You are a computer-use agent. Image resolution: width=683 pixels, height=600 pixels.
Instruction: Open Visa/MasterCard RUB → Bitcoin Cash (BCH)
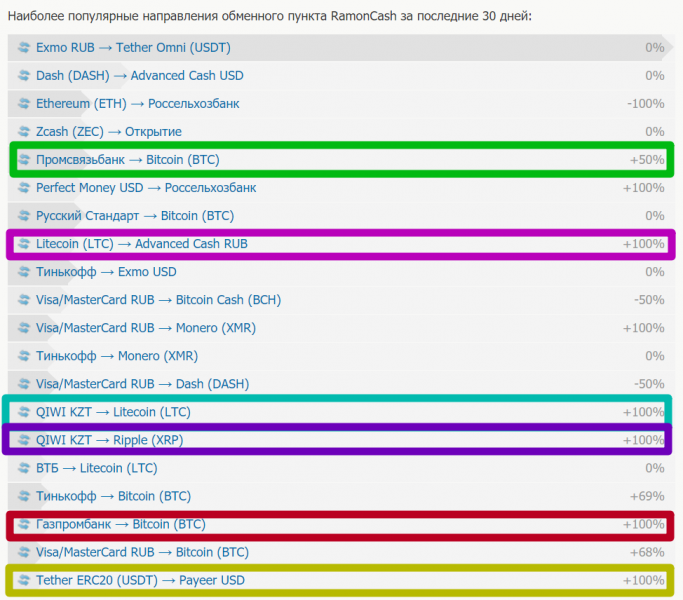coord(159,300)
